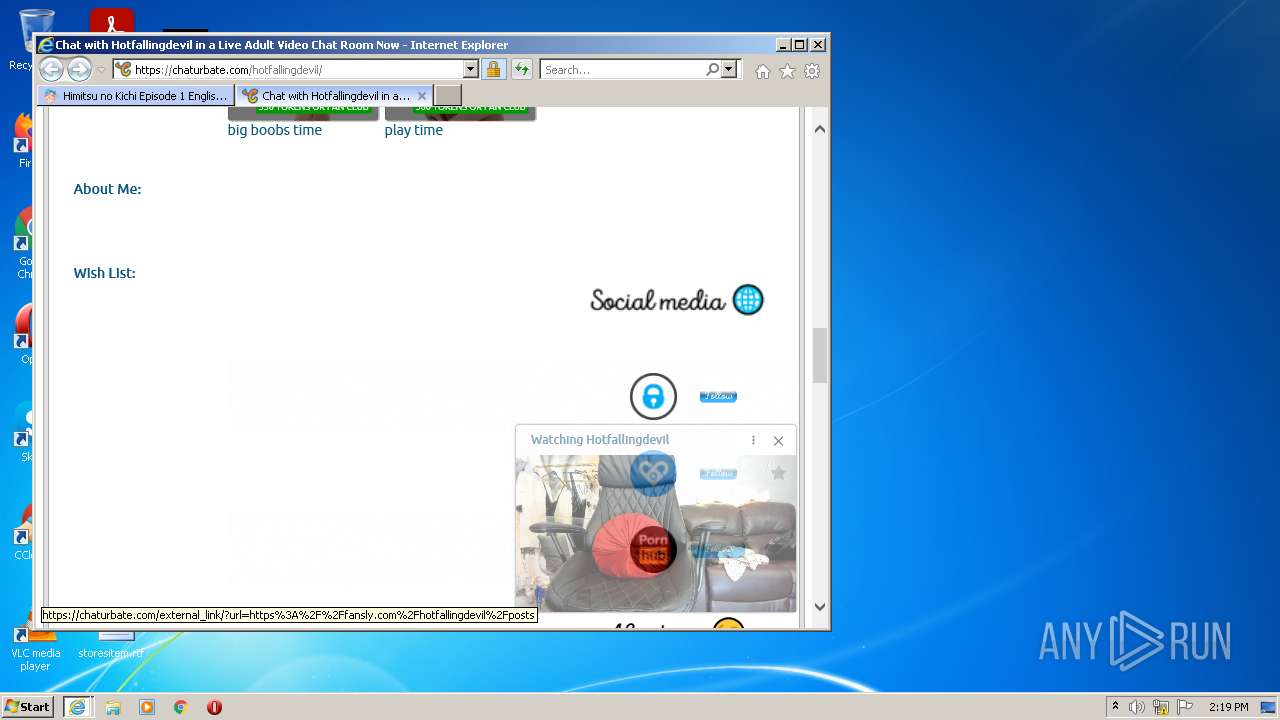Screen dimensions: 1280x720
Task: Click the page scrollbar up arrow
Action: 820,129
